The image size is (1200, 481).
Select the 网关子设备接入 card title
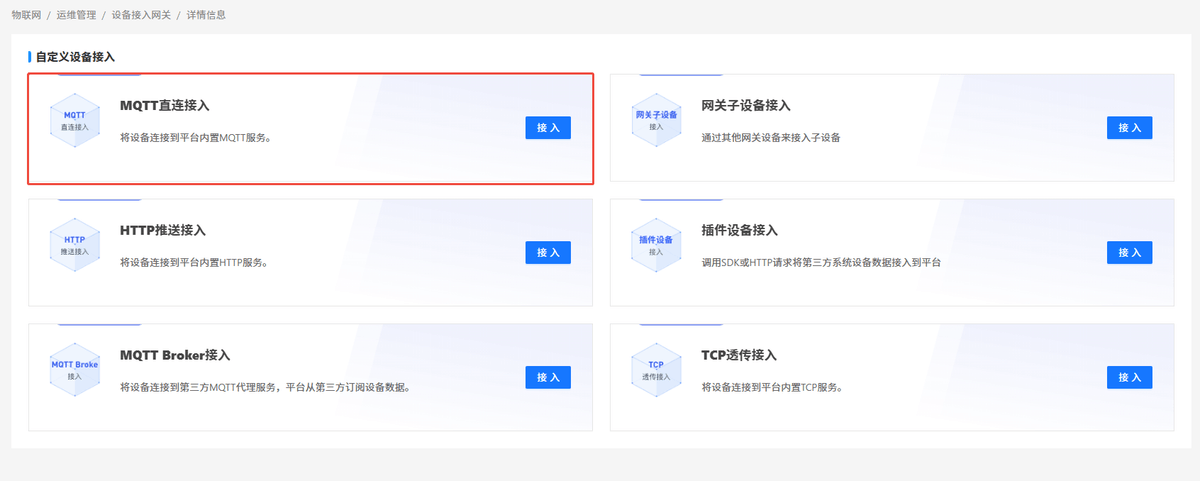746,105
